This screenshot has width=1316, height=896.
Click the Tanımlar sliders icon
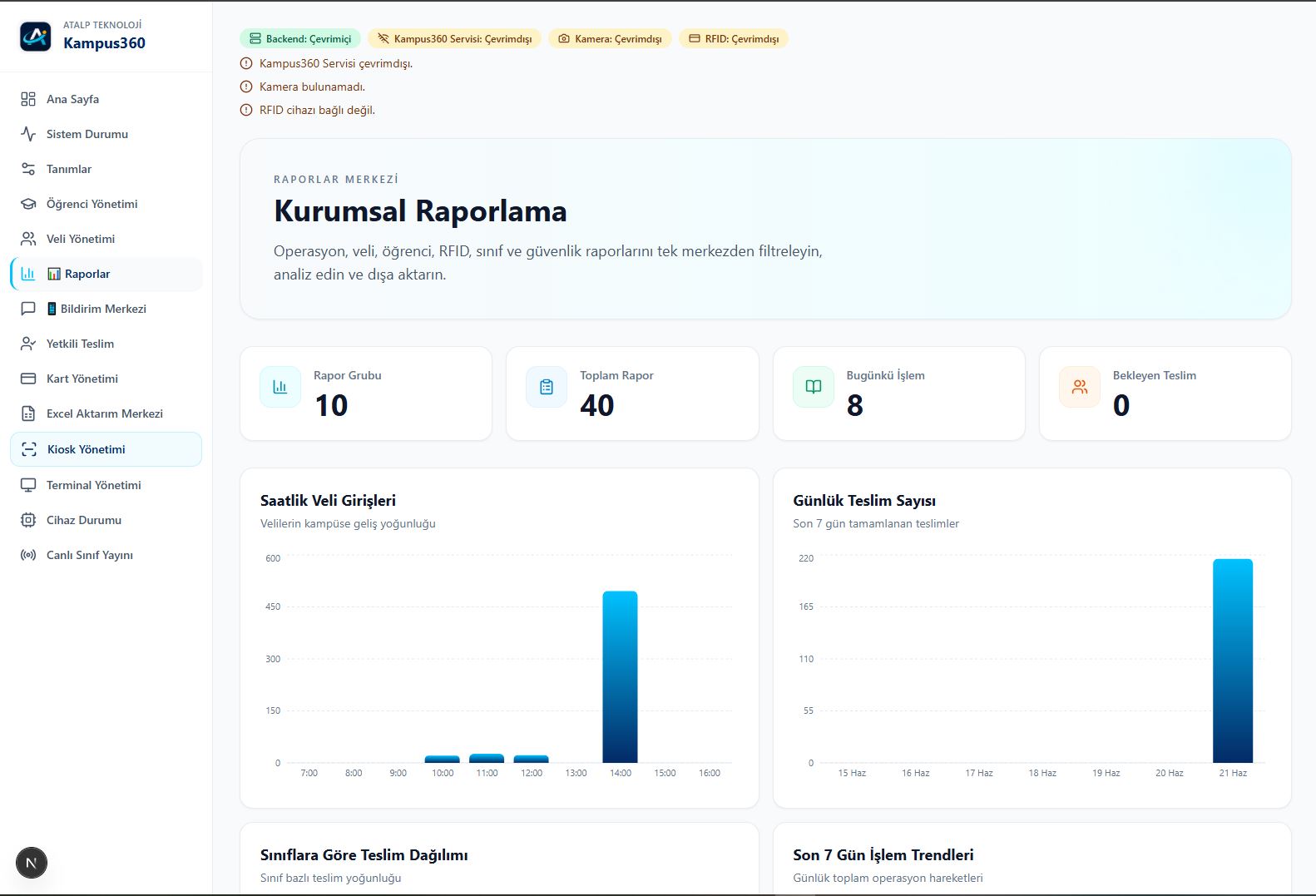pos(28,169)
